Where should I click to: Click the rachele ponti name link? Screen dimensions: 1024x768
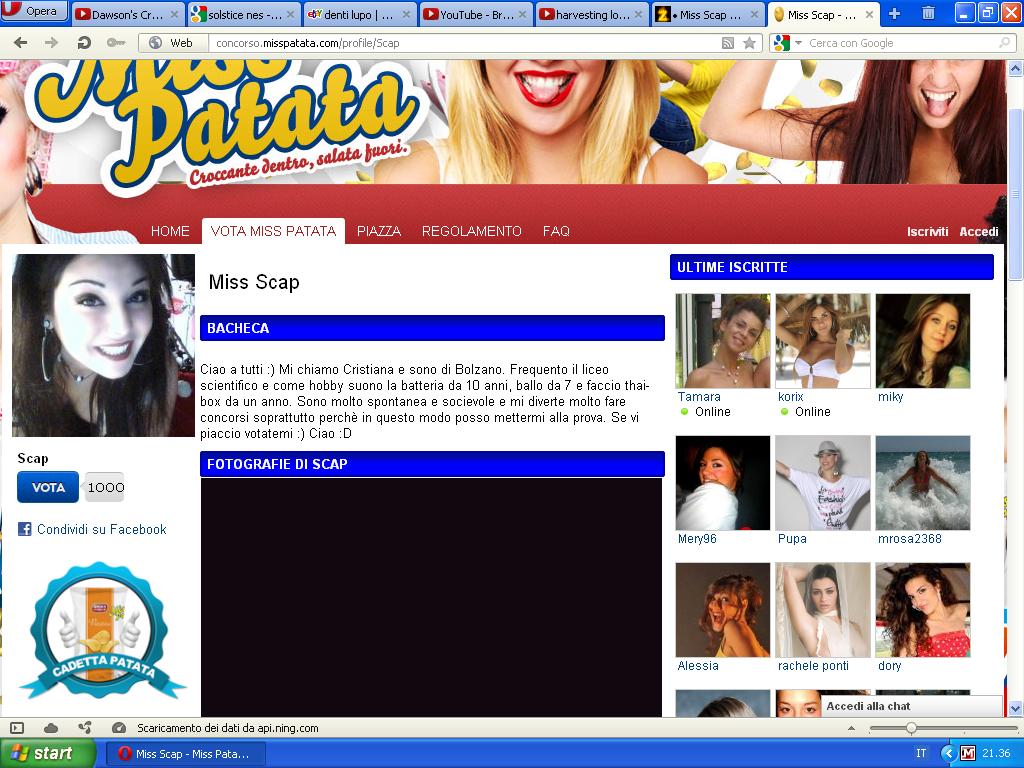click(x=813, y=666)
